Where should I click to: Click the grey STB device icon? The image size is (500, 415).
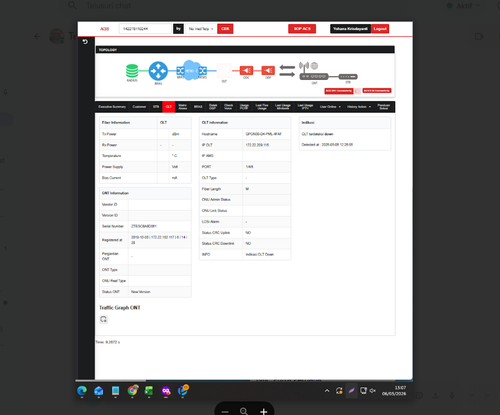(x=348, y=77)
